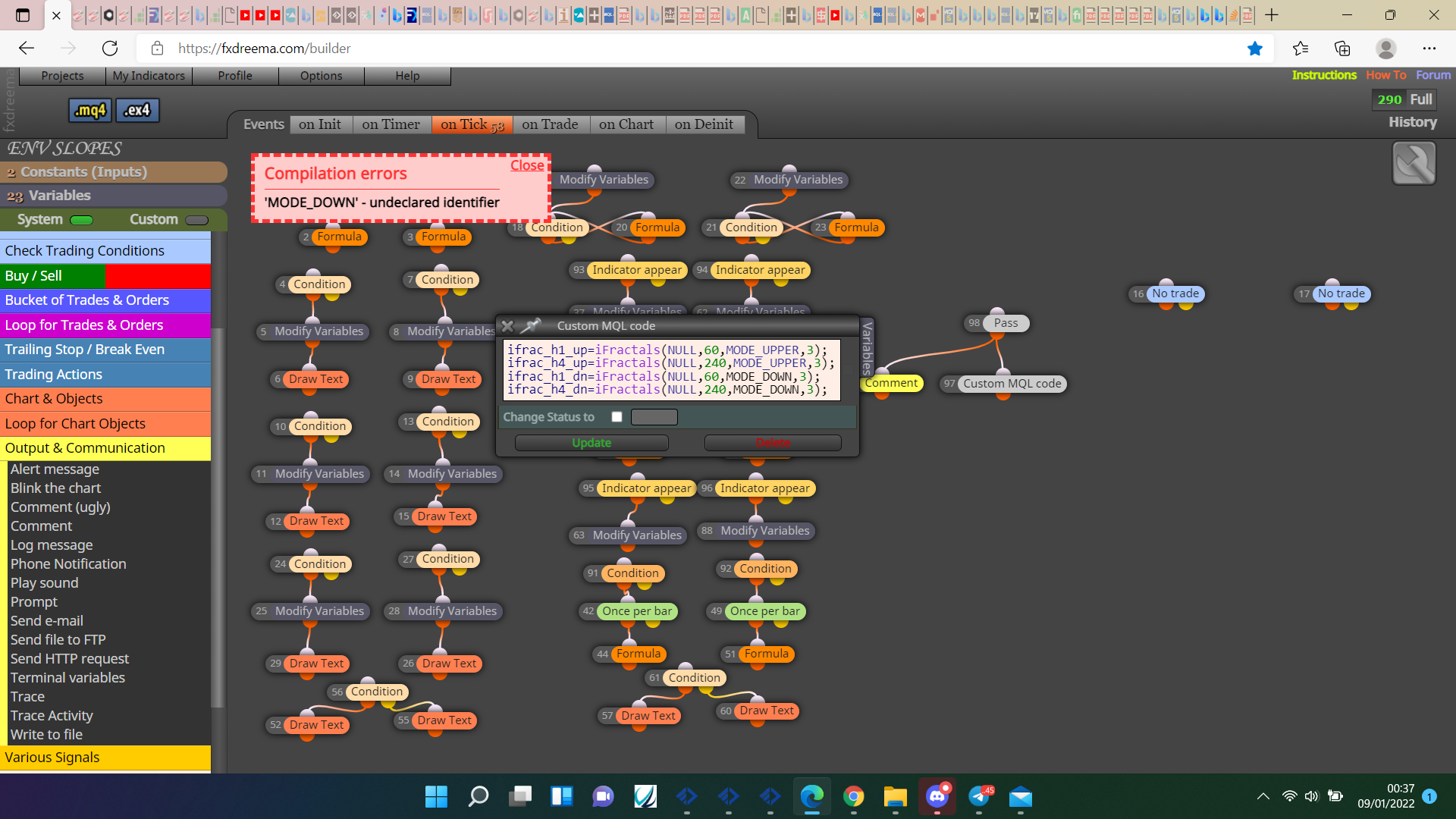The width and height of the screenshot is (1456, 819).
Task: Pin the Custom MQL code dialog
Action: [x=531, y=326]
